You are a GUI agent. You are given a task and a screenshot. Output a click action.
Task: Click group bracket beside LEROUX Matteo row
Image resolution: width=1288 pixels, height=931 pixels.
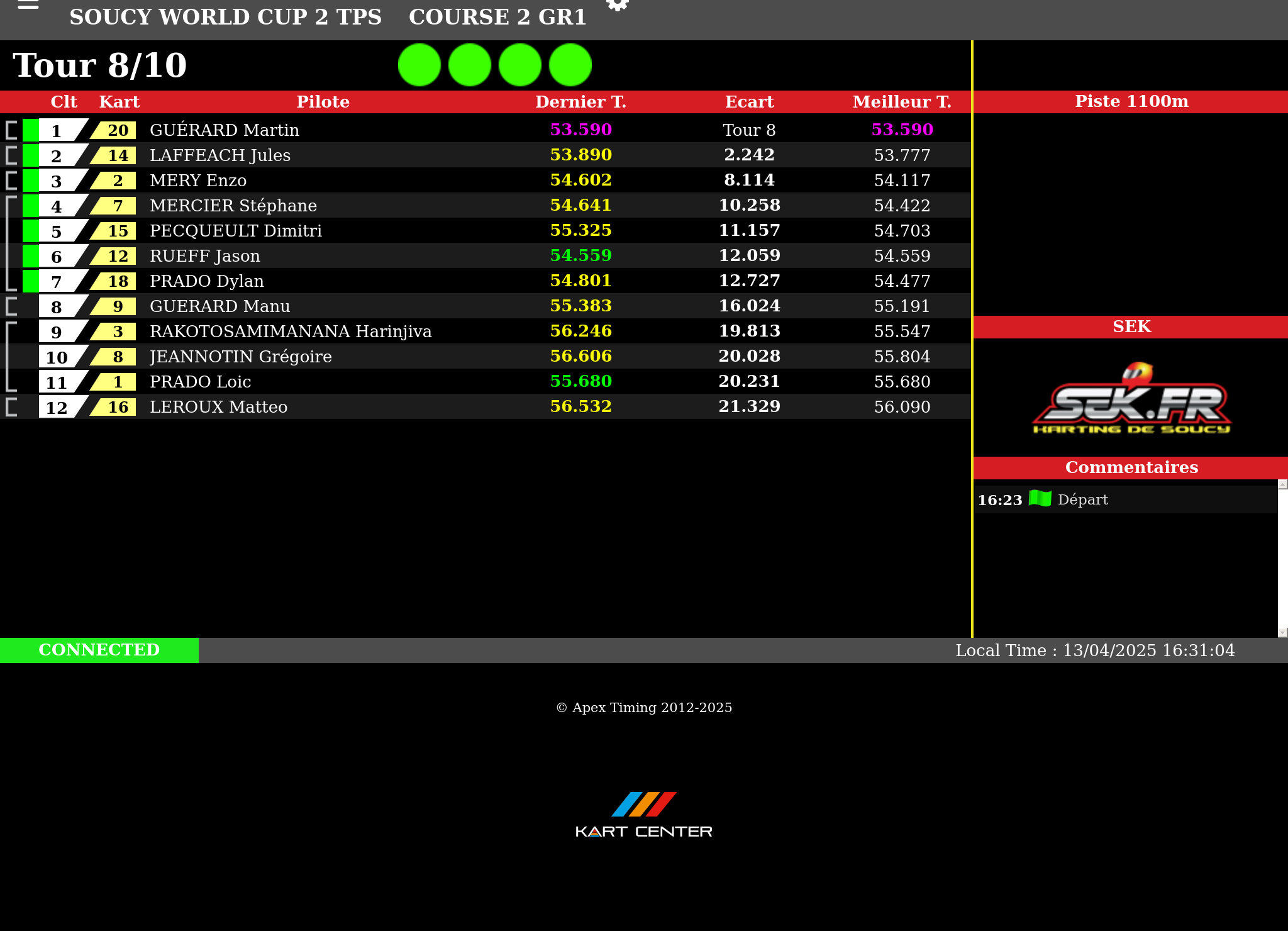(x=11, y=407)
